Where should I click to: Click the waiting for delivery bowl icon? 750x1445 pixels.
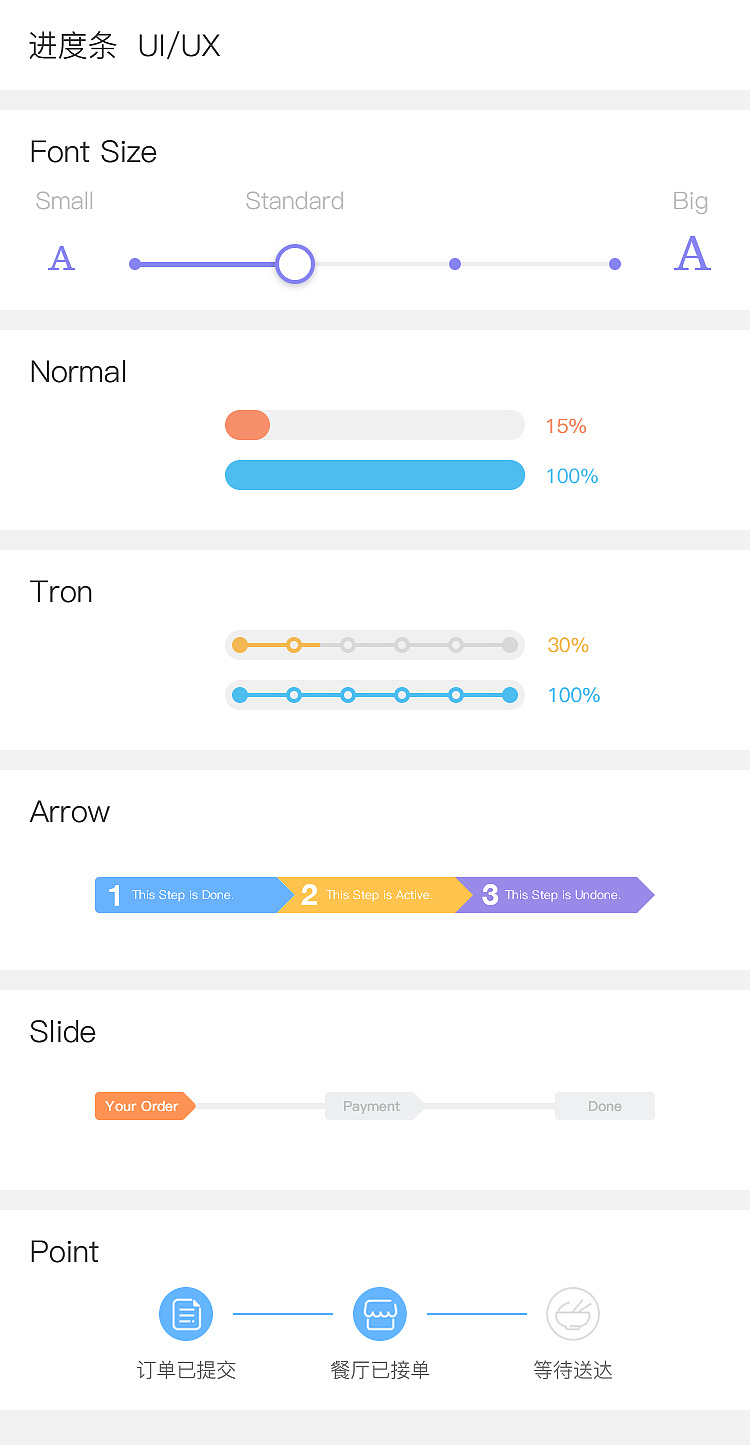coord(573,1314)
